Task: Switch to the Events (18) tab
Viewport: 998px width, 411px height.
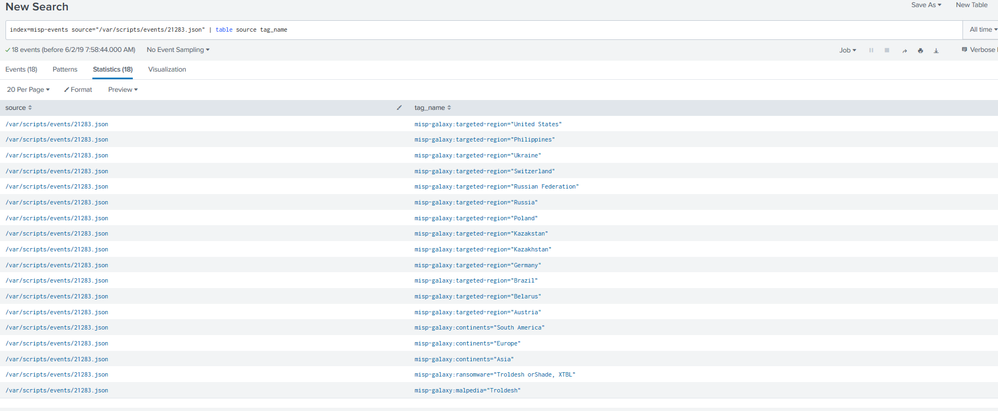Action: [21, 69]
